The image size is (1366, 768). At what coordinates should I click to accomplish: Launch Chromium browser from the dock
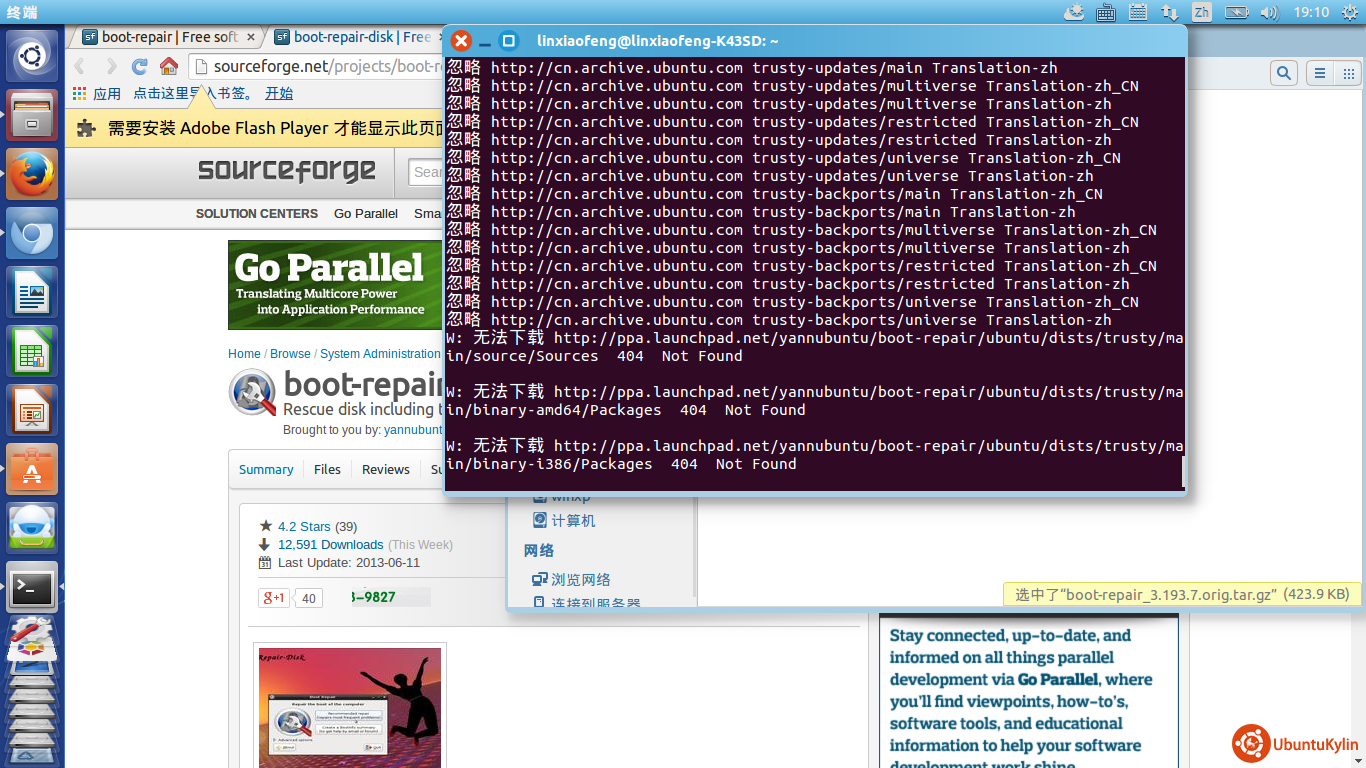32,234
